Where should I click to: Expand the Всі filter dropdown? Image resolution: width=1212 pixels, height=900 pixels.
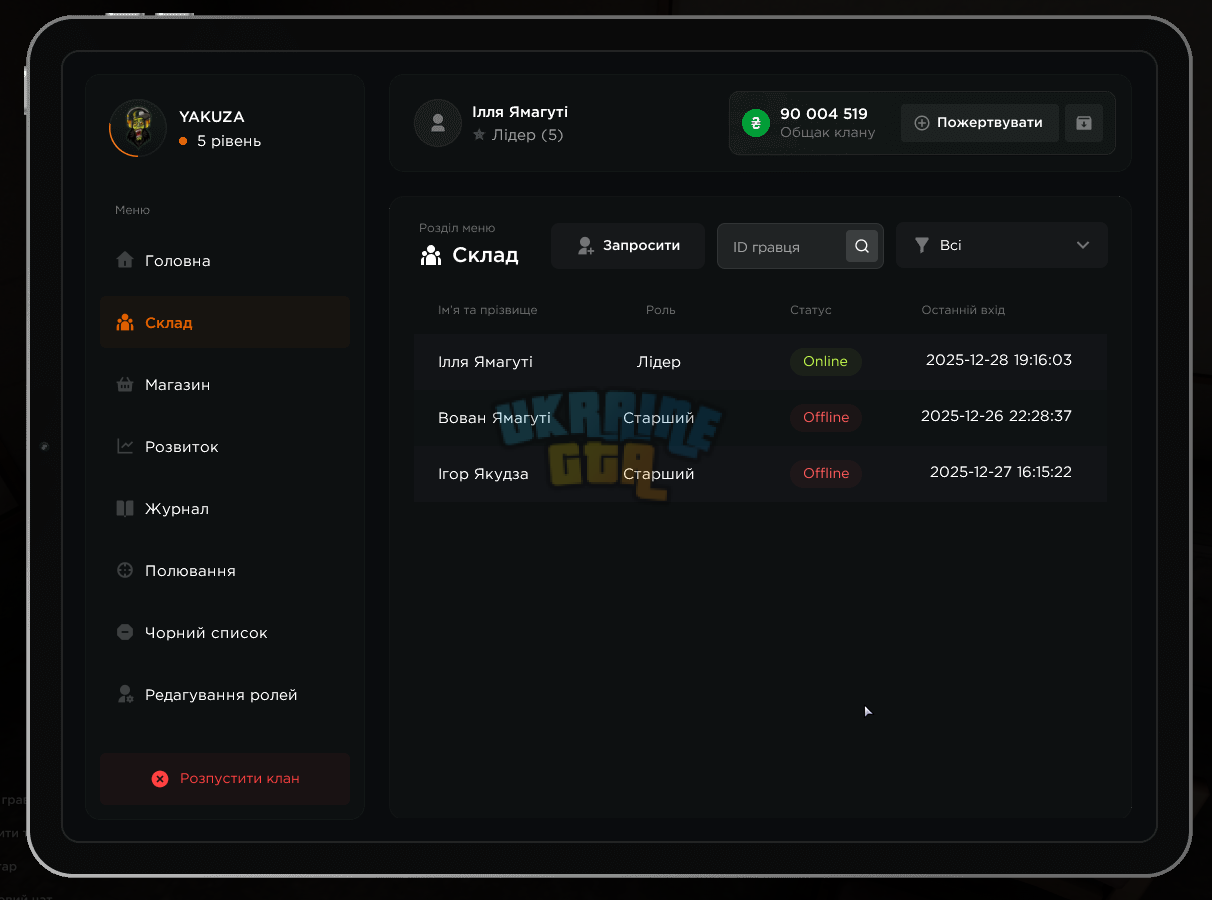click(1002, 245)
